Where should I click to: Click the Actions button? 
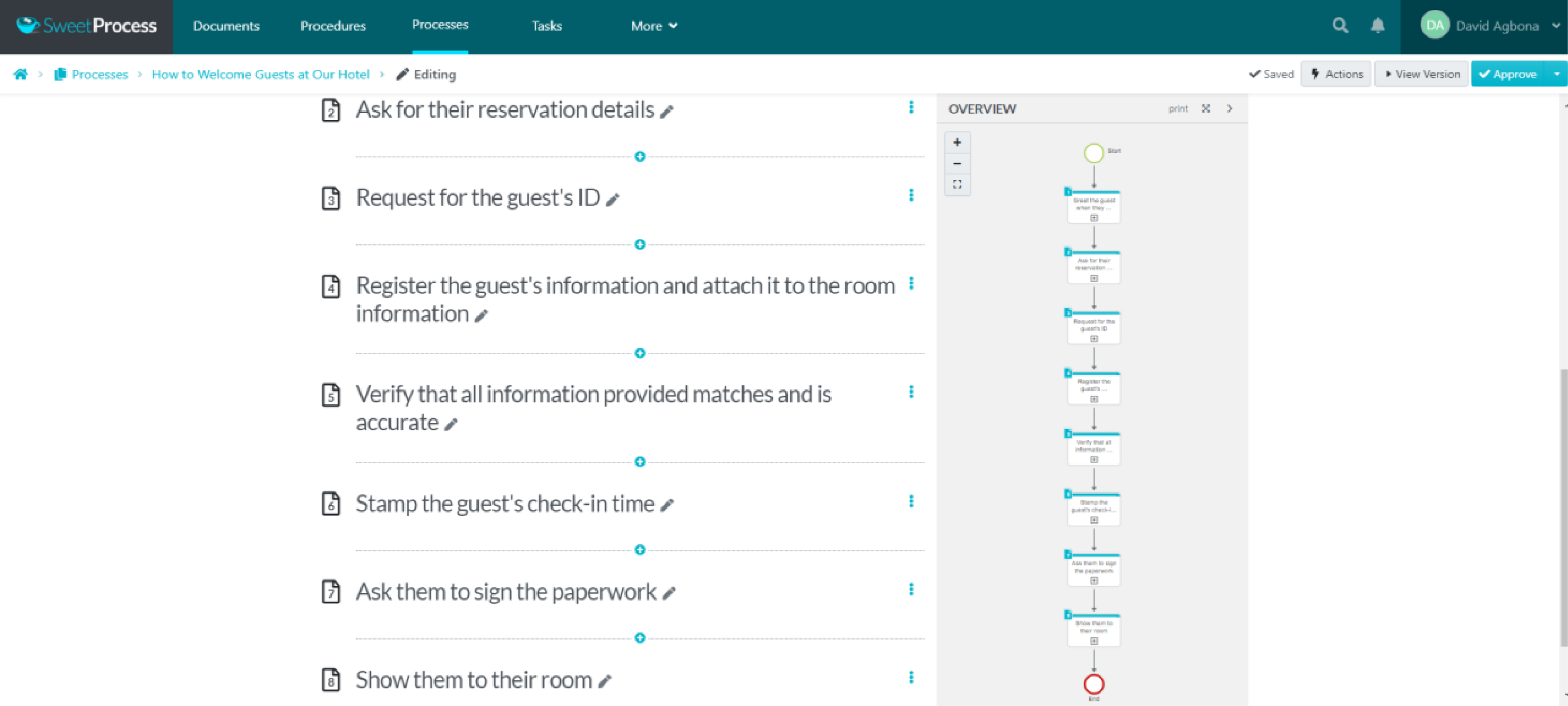pyautogui.click(x=1336, y=74)
